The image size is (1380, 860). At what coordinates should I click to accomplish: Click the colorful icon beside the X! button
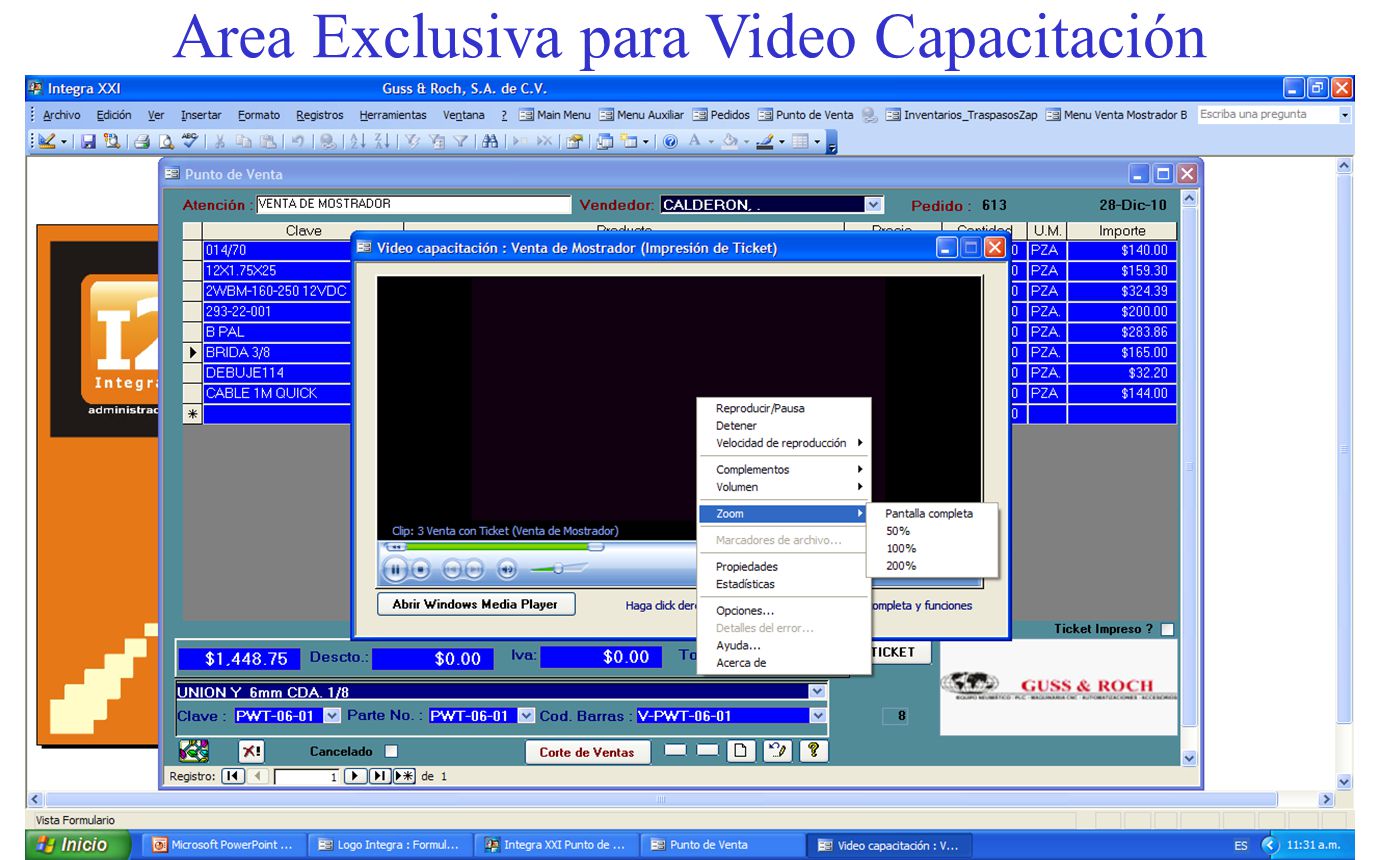click(193, 751)
